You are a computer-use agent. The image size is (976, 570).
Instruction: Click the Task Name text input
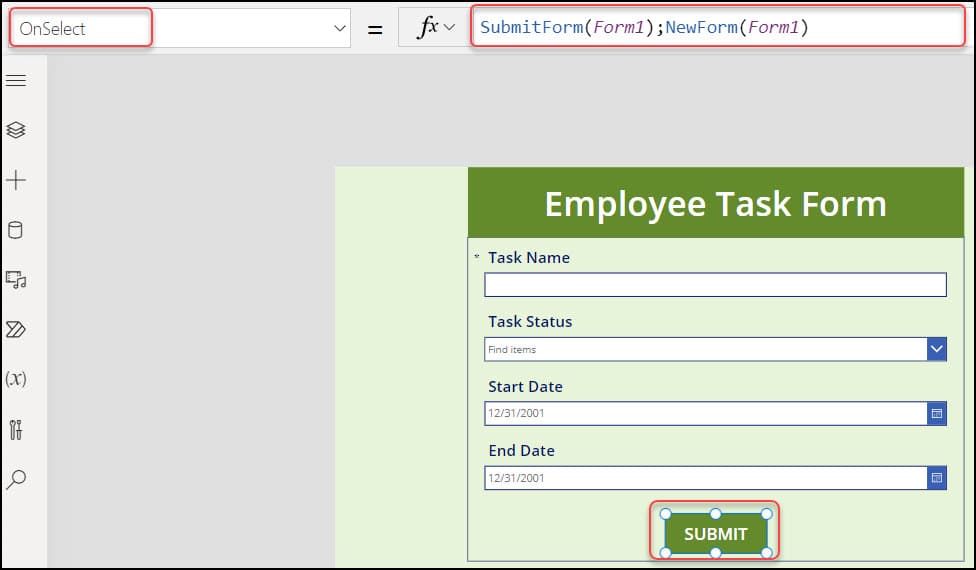point(715,284)
